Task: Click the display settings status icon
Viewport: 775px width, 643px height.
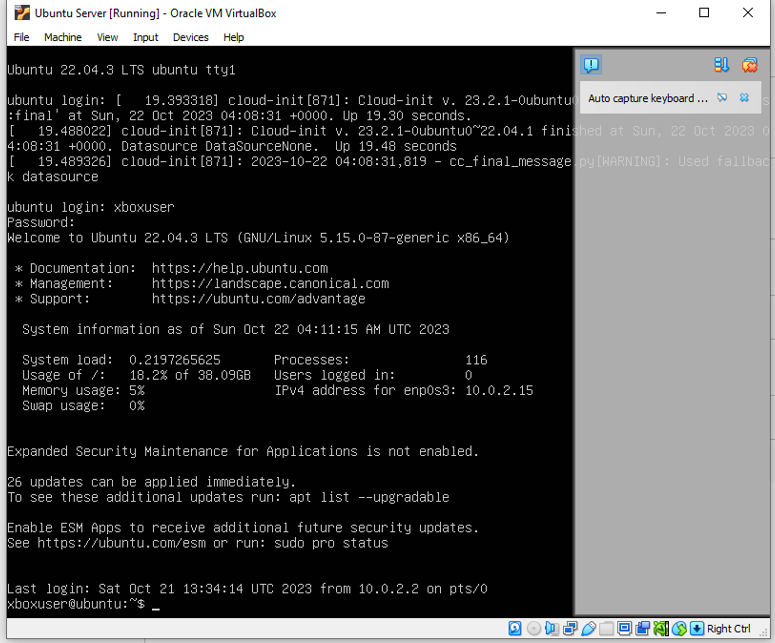Action: coord(624,629)
